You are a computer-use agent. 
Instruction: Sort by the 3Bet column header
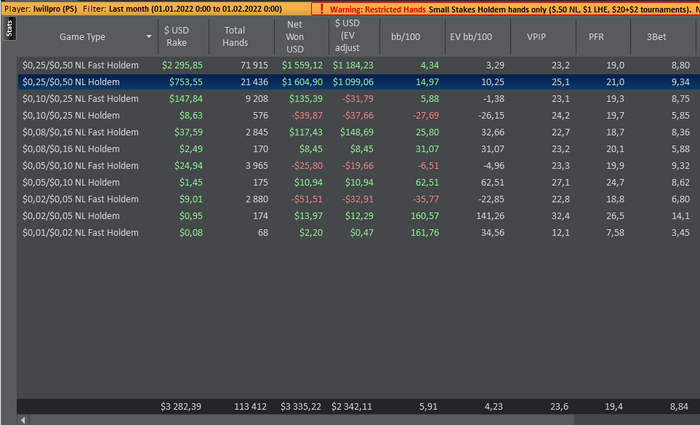(656, 37)
